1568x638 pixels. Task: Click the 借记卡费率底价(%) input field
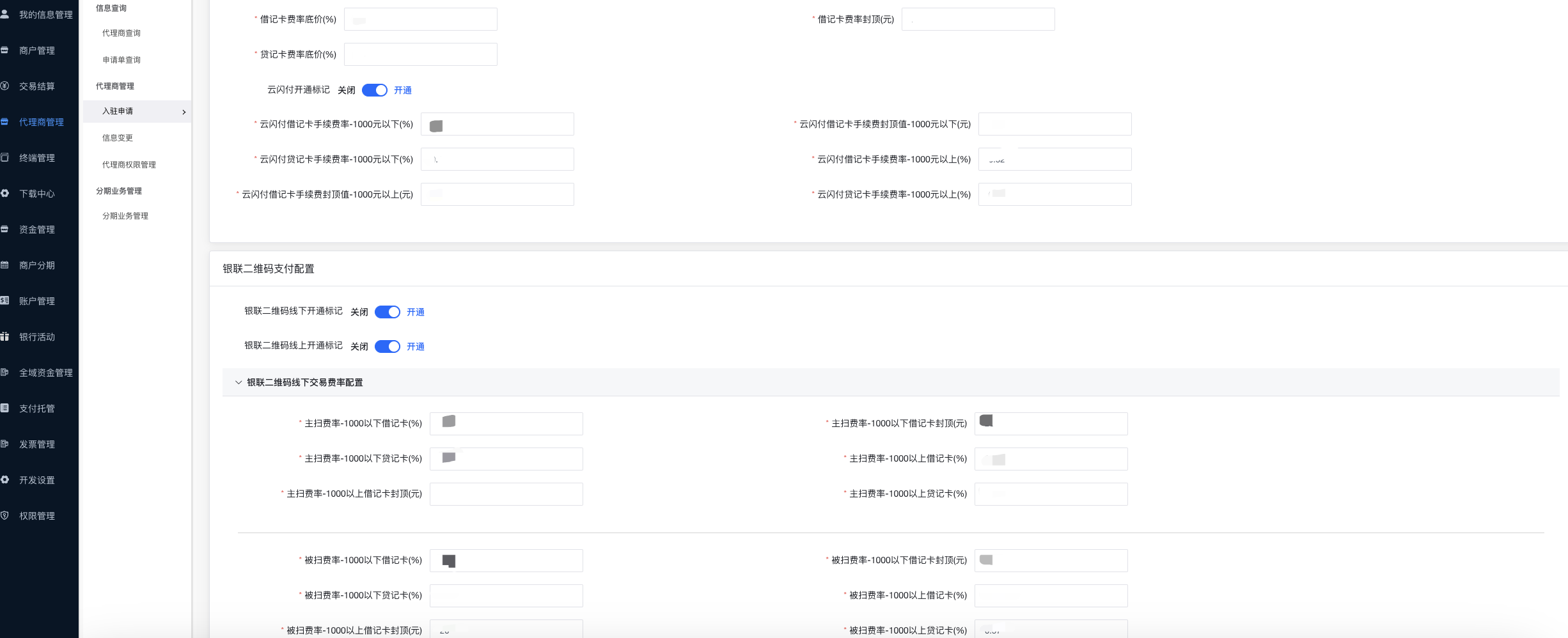pos(421,19)
